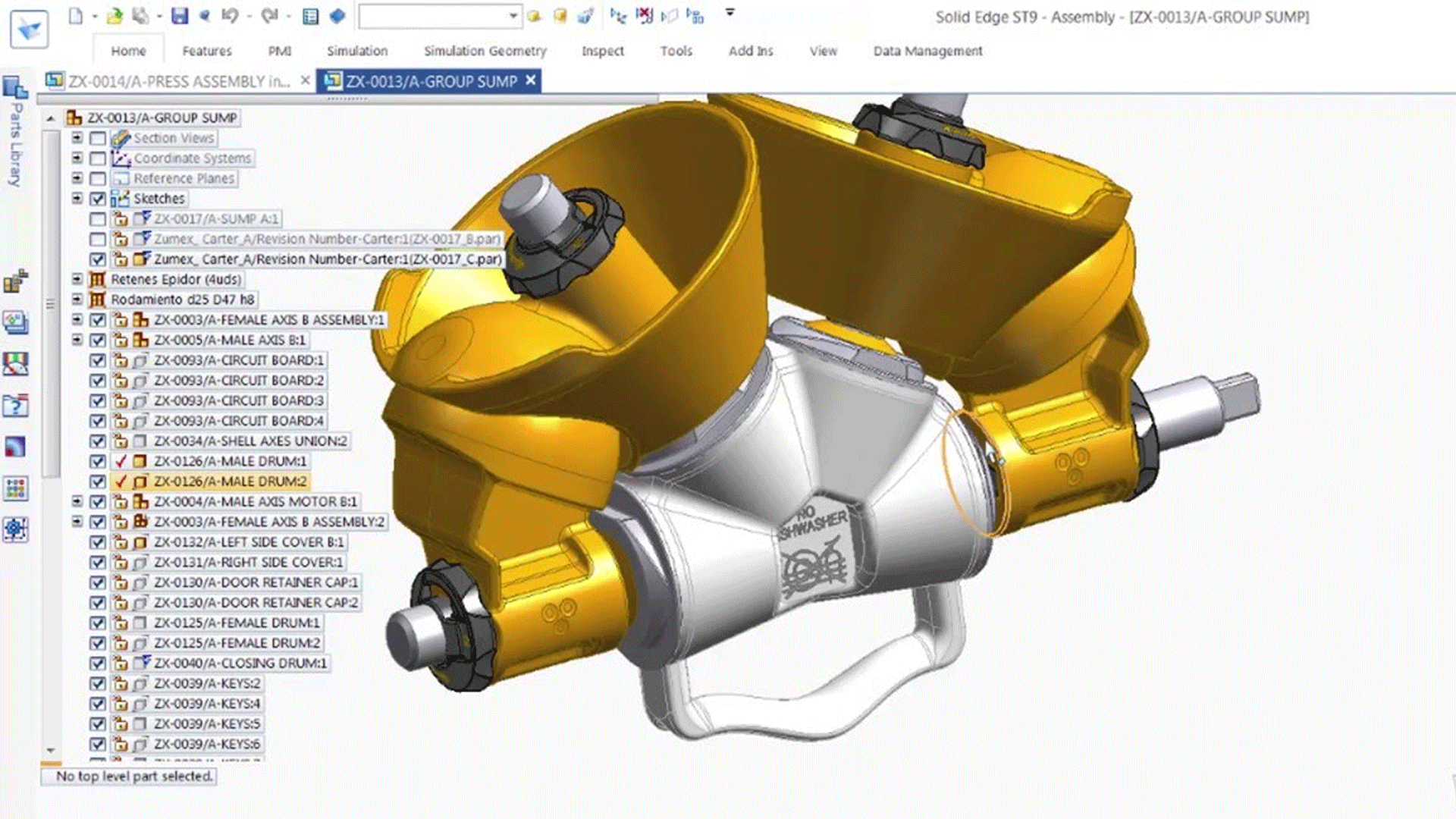This screenshot has width=1456, height=819.
Task: Save the document with the floppy icon
Action: pyautogui.click(x=179, y=16)
